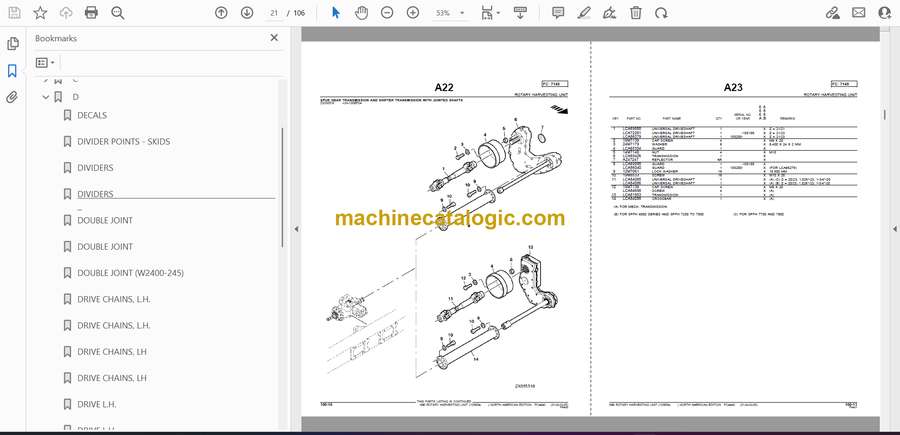Expand the right tools pane arrow
The width and height of the screenshot is (900, 435).
pos(894,229)
